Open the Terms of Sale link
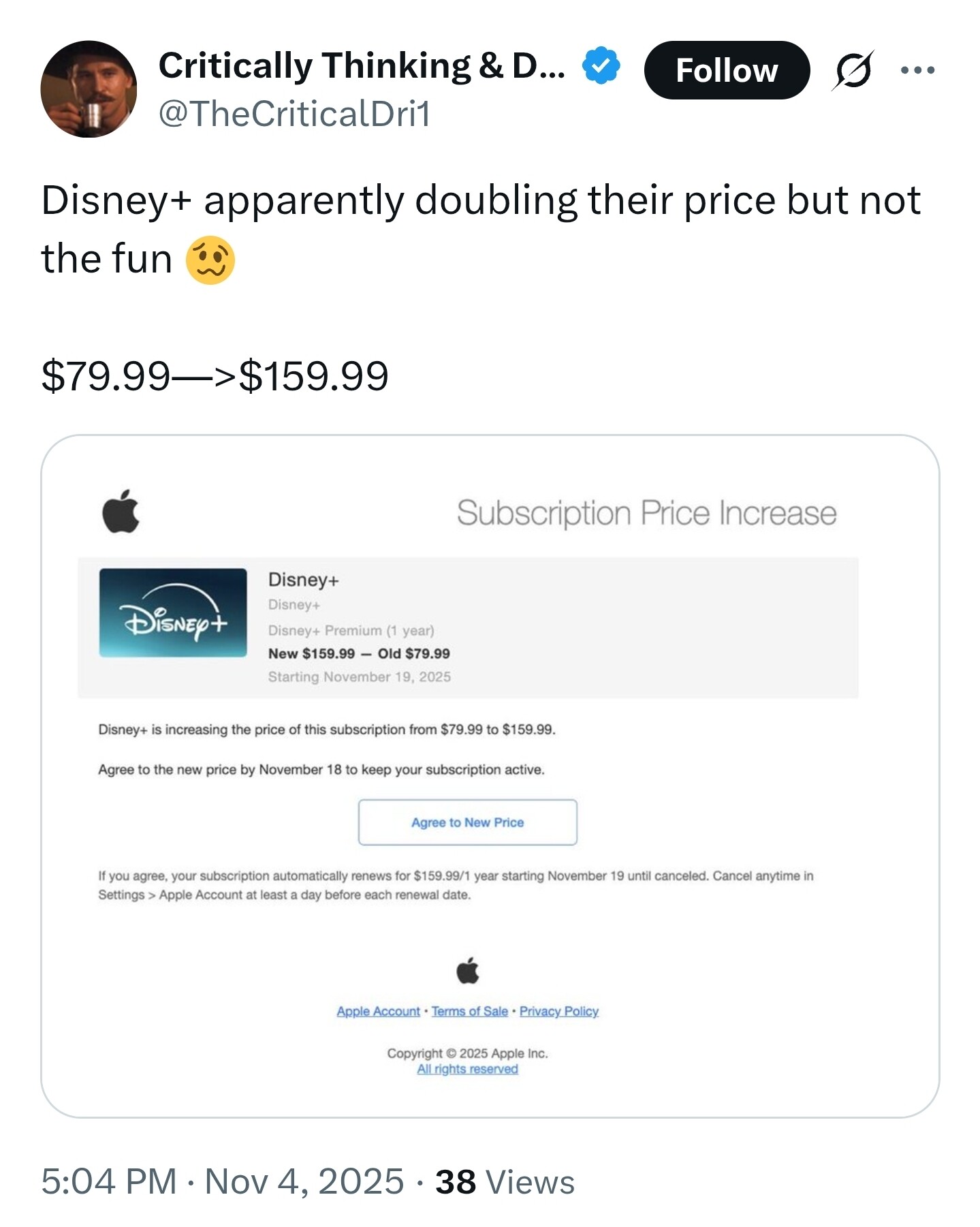 [x=469, y=1012]
